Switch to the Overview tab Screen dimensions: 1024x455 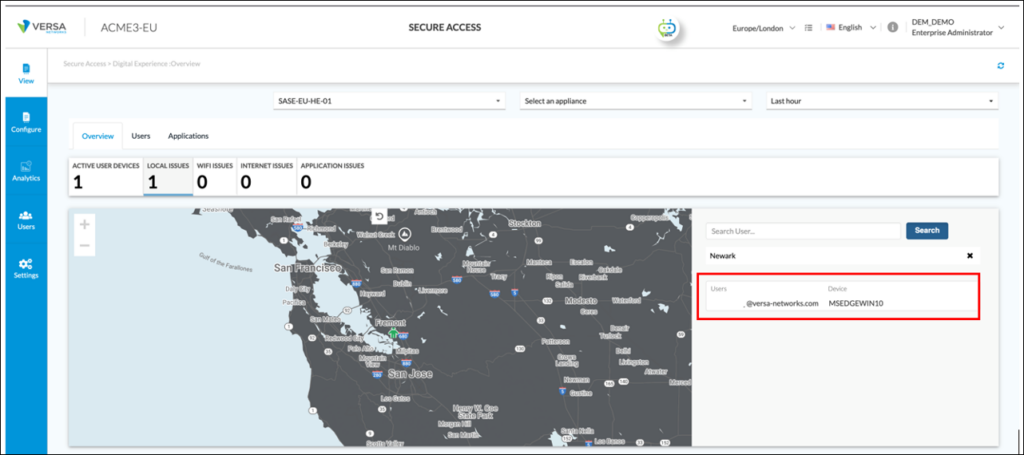point(98,136)
